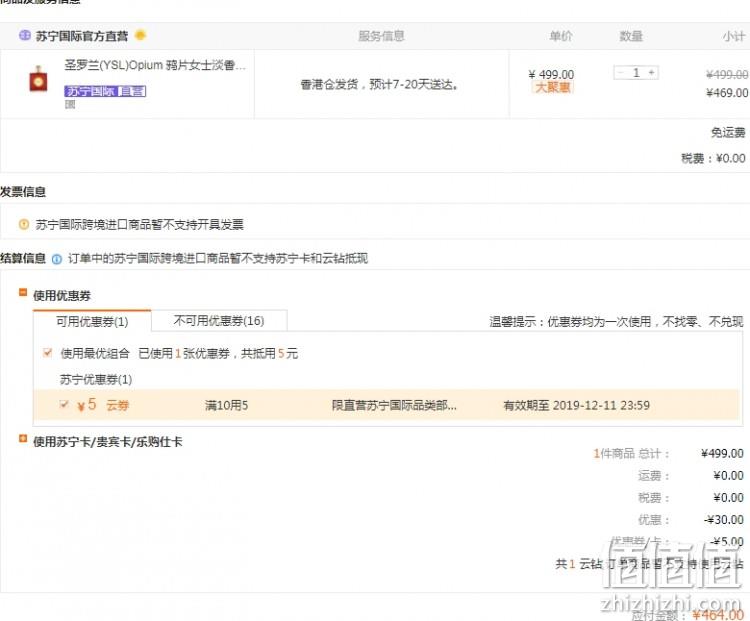Uncheck the ¥5 云券 coupon checkbox
750x621 pixels.
coord(64,405)
